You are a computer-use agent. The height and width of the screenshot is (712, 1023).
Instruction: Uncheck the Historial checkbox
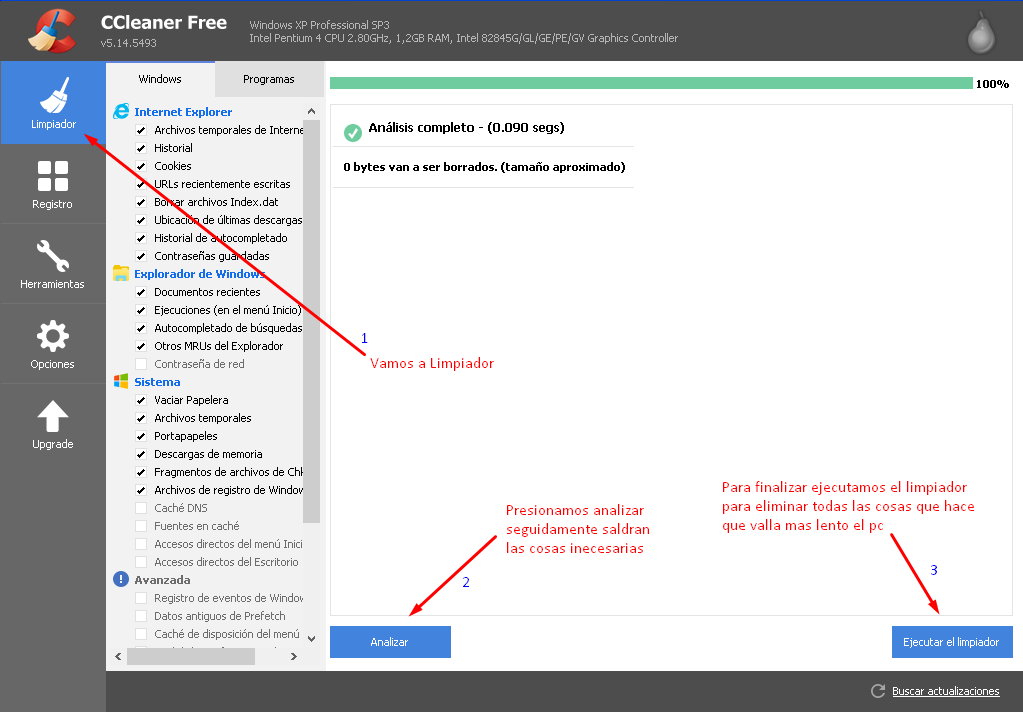(x=141, y=148)
